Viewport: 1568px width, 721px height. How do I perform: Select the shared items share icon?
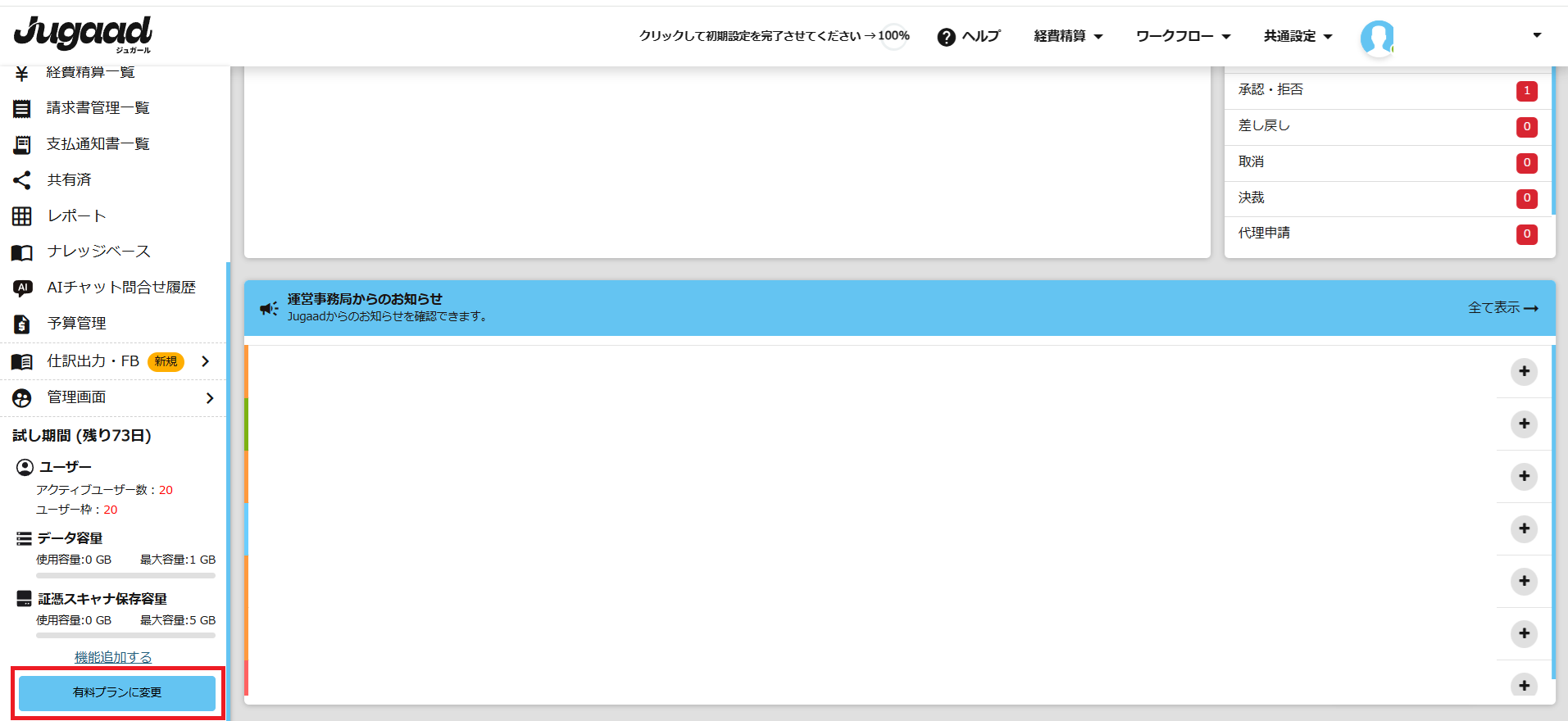22,180
